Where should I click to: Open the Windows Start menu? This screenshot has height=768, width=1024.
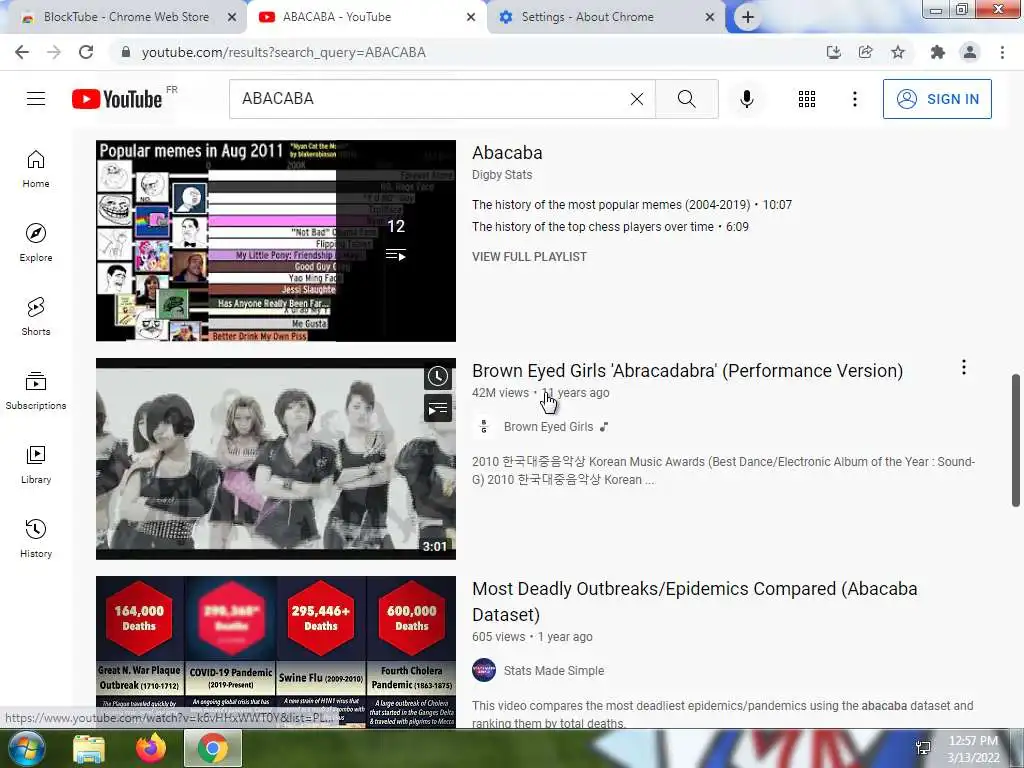point(26,748)
